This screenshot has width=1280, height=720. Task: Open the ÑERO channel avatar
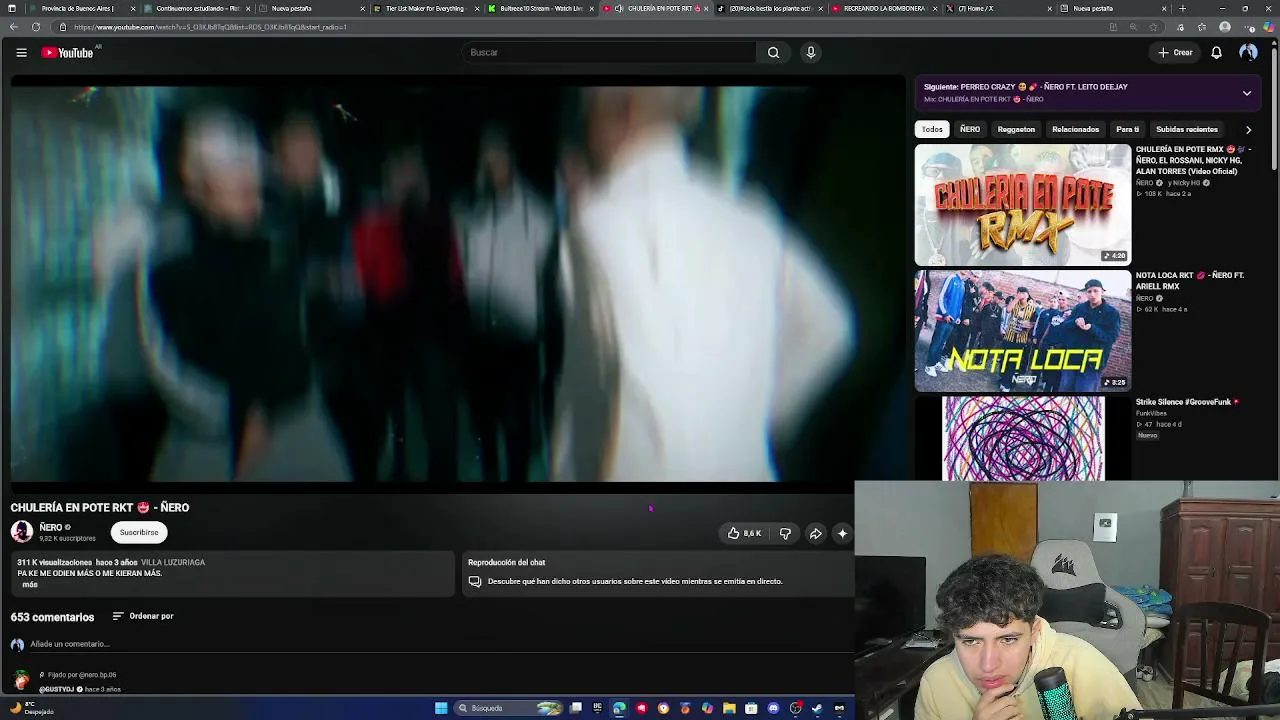point(21,532)
